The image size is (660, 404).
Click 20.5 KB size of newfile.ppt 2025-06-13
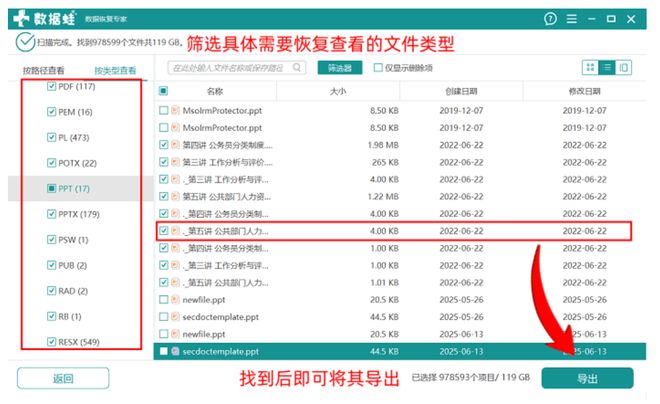pyautogui.click(x=384, y=334)
